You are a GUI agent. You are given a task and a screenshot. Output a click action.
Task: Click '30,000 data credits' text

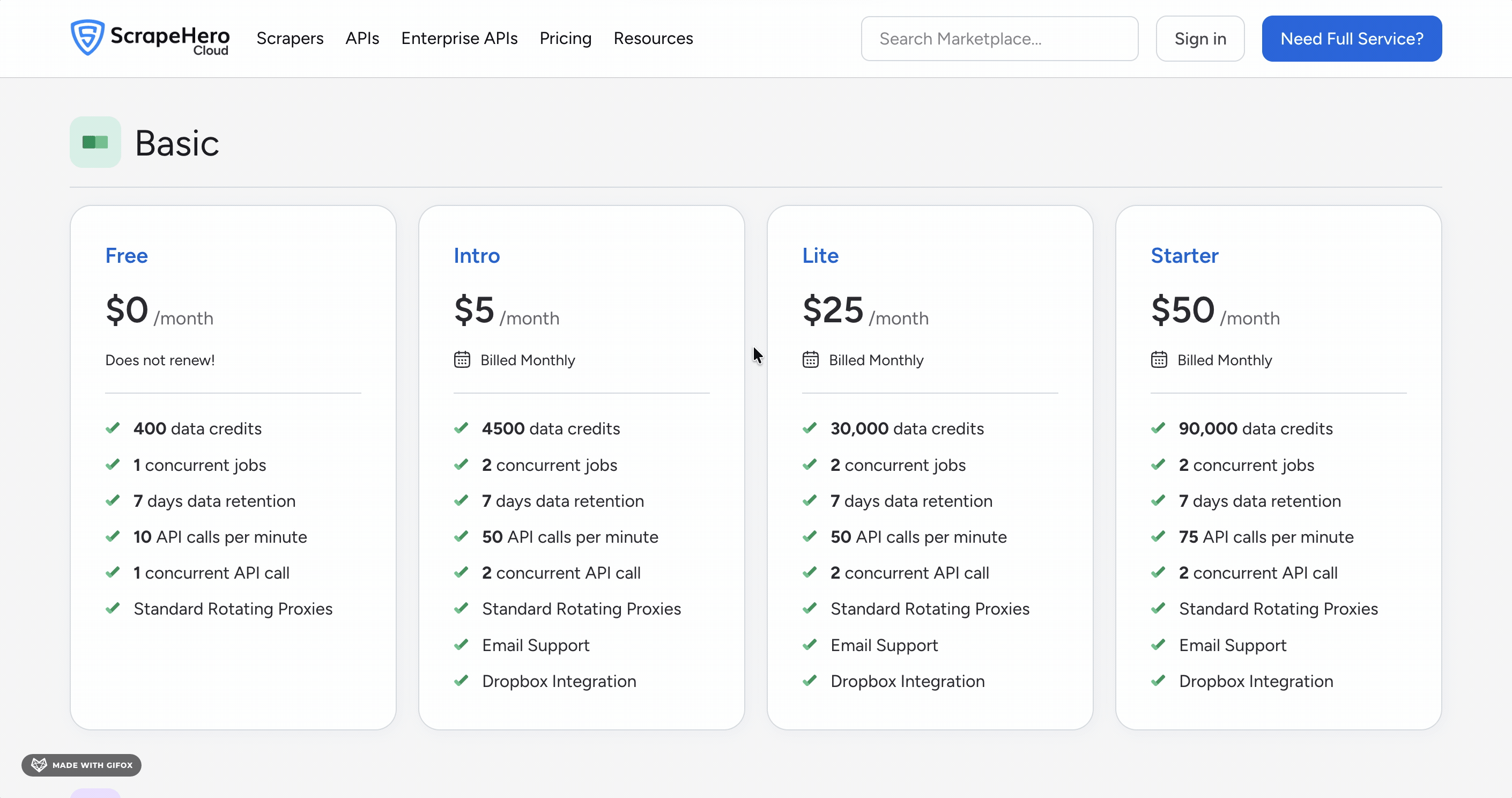[907, 428]
